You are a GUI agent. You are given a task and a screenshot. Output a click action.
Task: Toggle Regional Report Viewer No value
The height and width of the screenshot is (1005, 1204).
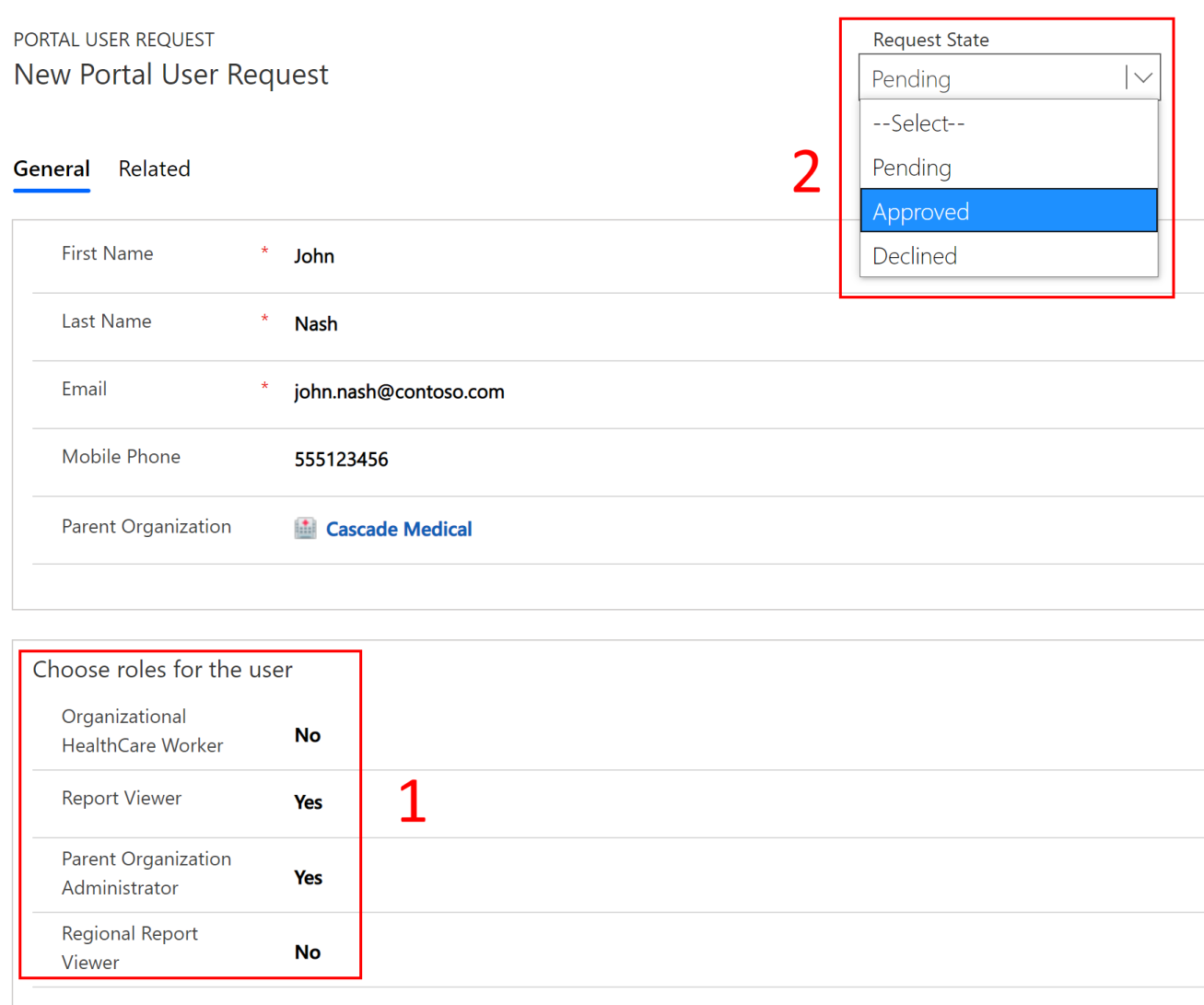click(x=308, y=952)
